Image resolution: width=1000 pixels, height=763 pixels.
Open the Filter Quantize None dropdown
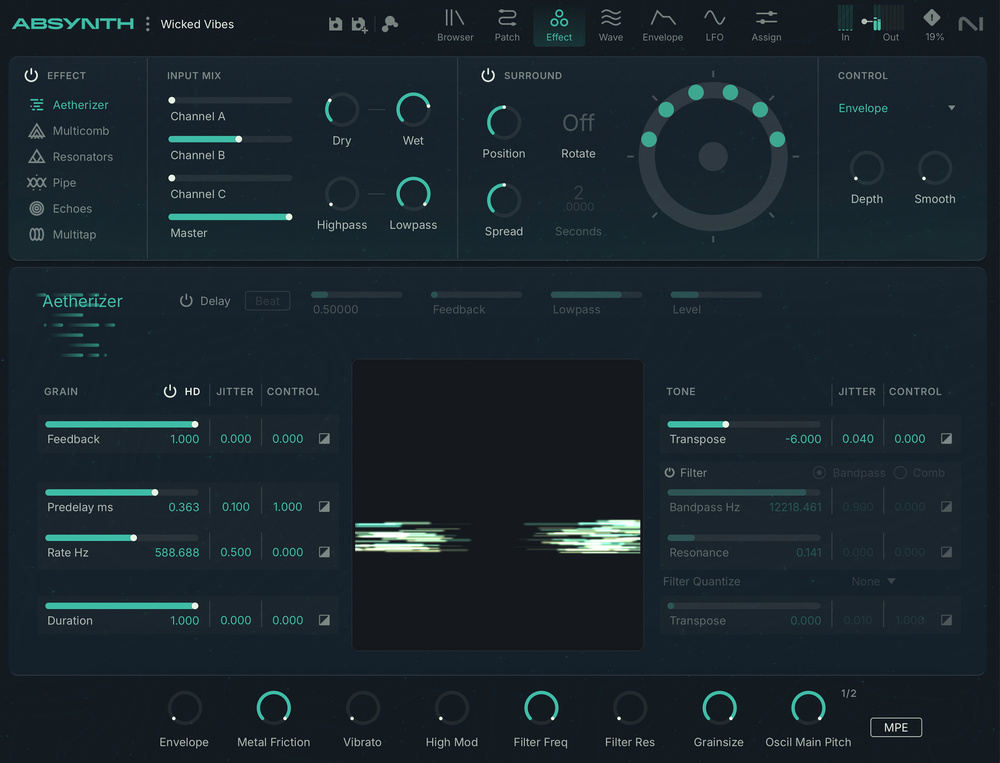(874, 581)
